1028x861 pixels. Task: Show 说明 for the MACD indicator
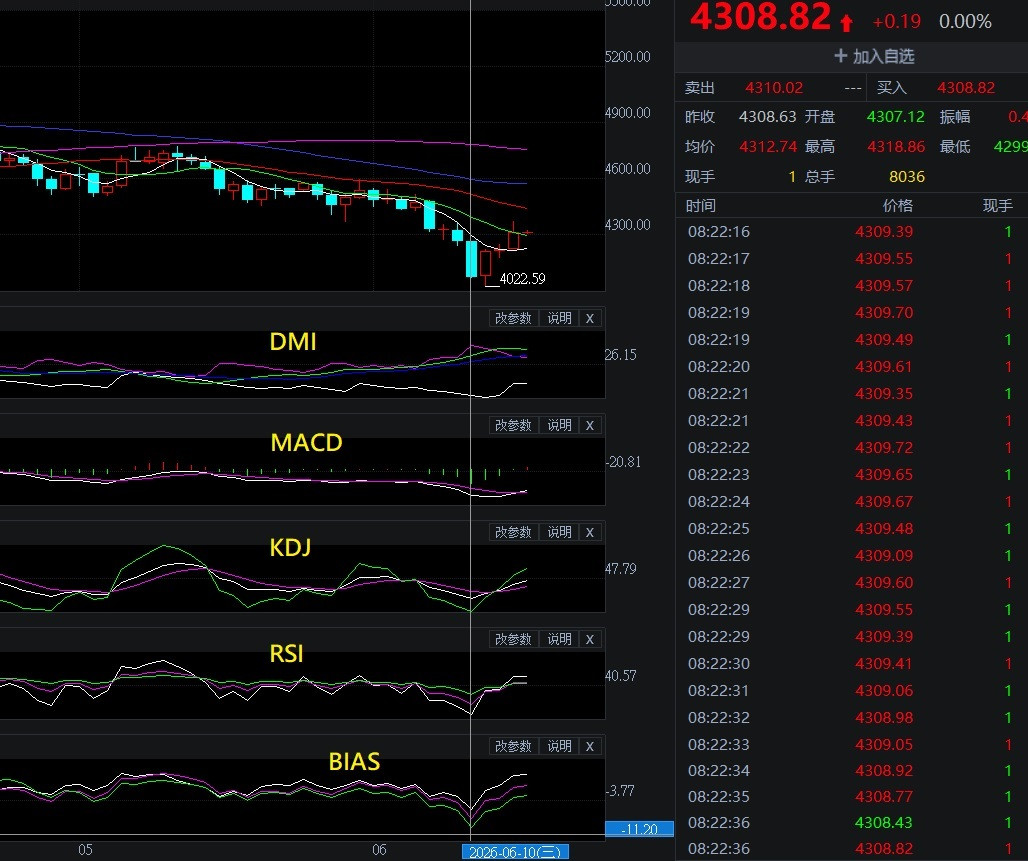tap(559, 426)
